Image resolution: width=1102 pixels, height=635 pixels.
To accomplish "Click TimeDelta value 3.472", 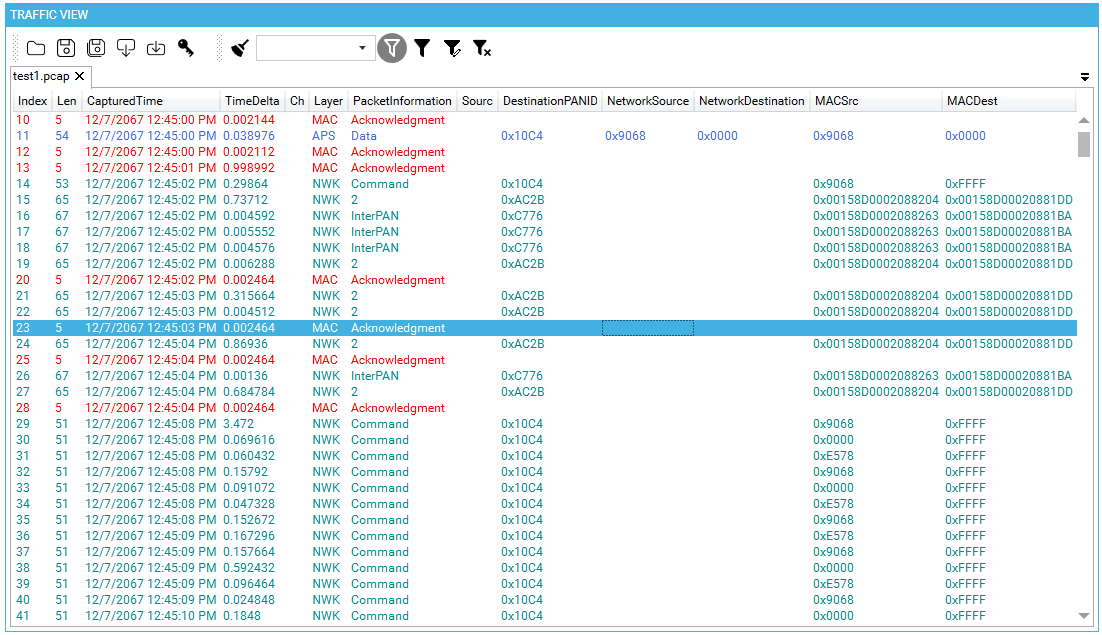I will click(x=238, y=424).
